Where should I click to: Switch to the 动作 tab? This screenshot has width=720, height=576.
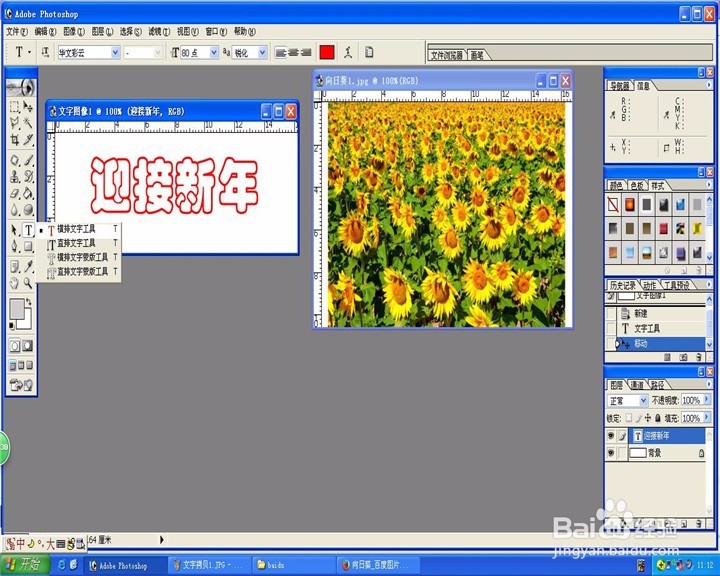coord(649,285)
